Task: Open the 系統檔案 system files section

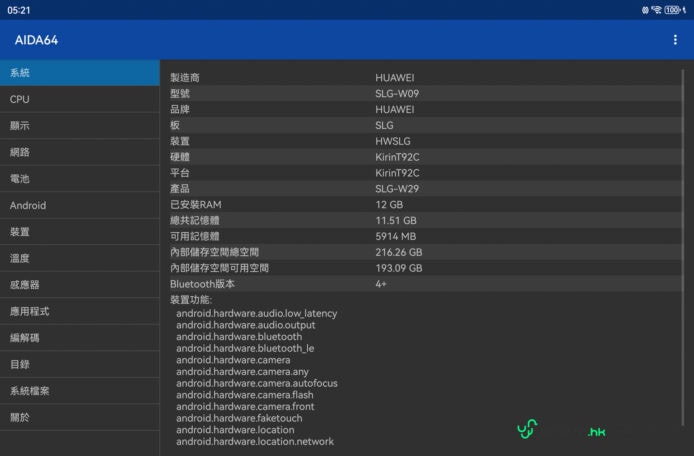Action: [80, 391]
